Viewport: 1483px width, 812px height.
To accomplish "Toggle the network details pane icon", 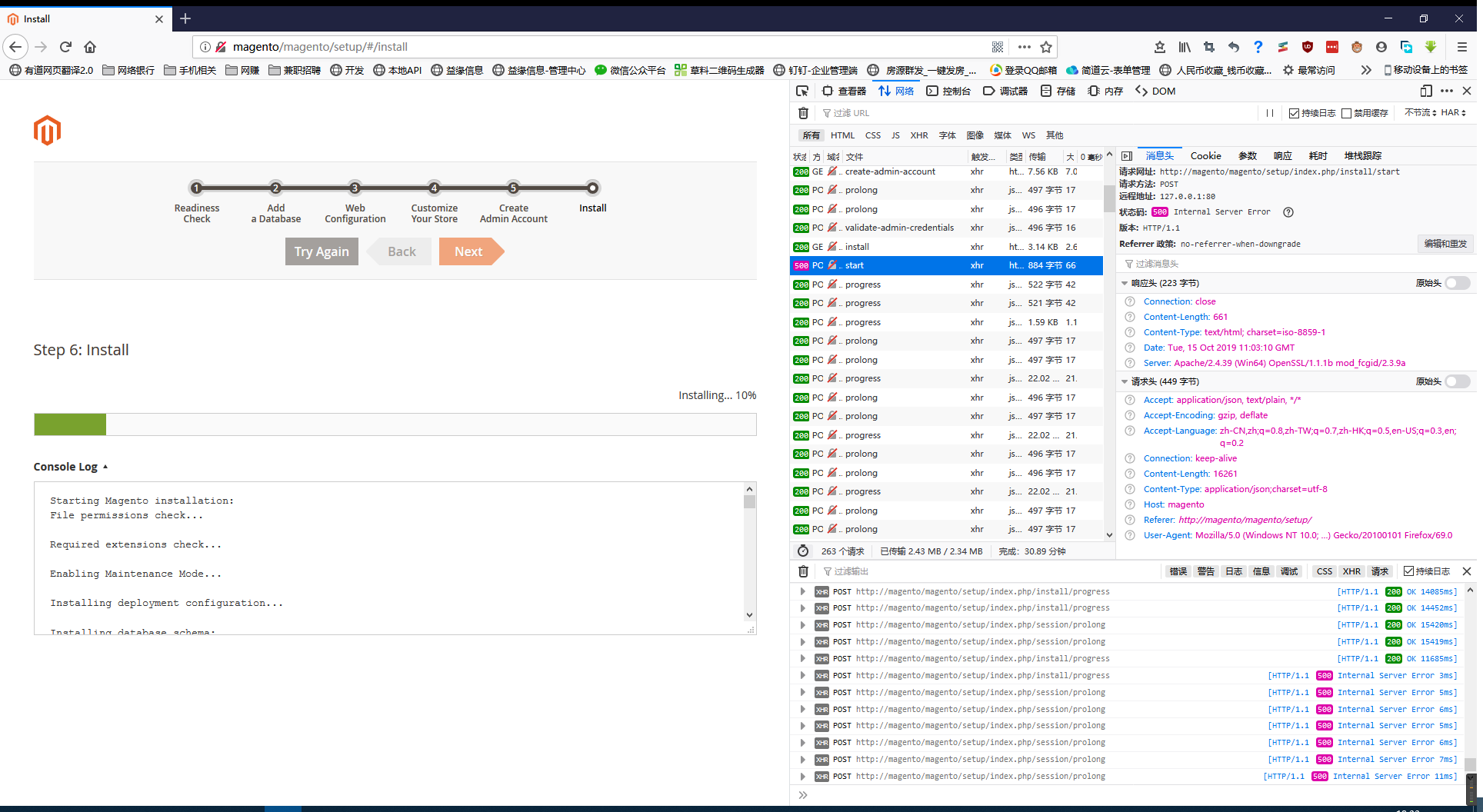I will 1127,156.
